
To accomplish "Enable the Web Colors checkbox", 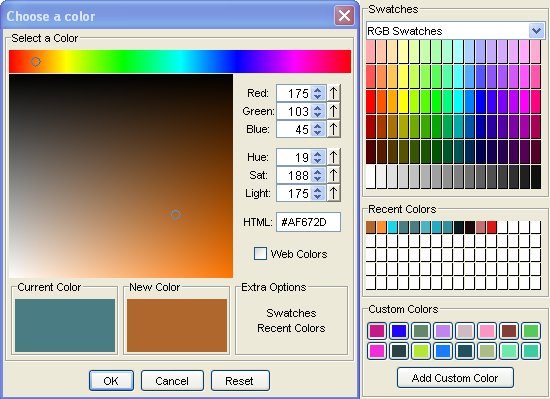I will click(260, 253).
